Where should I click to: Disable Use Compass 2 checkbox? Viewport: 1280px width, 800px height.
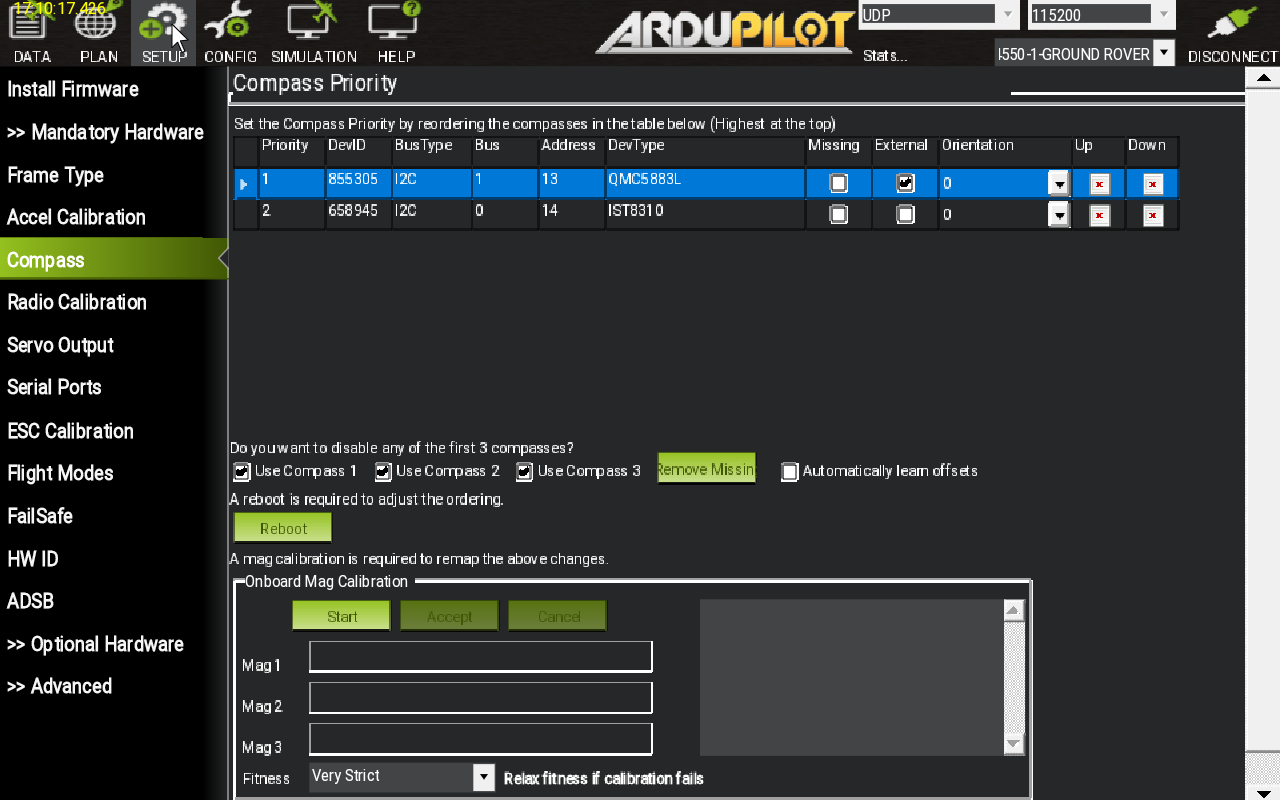point(383,471)
